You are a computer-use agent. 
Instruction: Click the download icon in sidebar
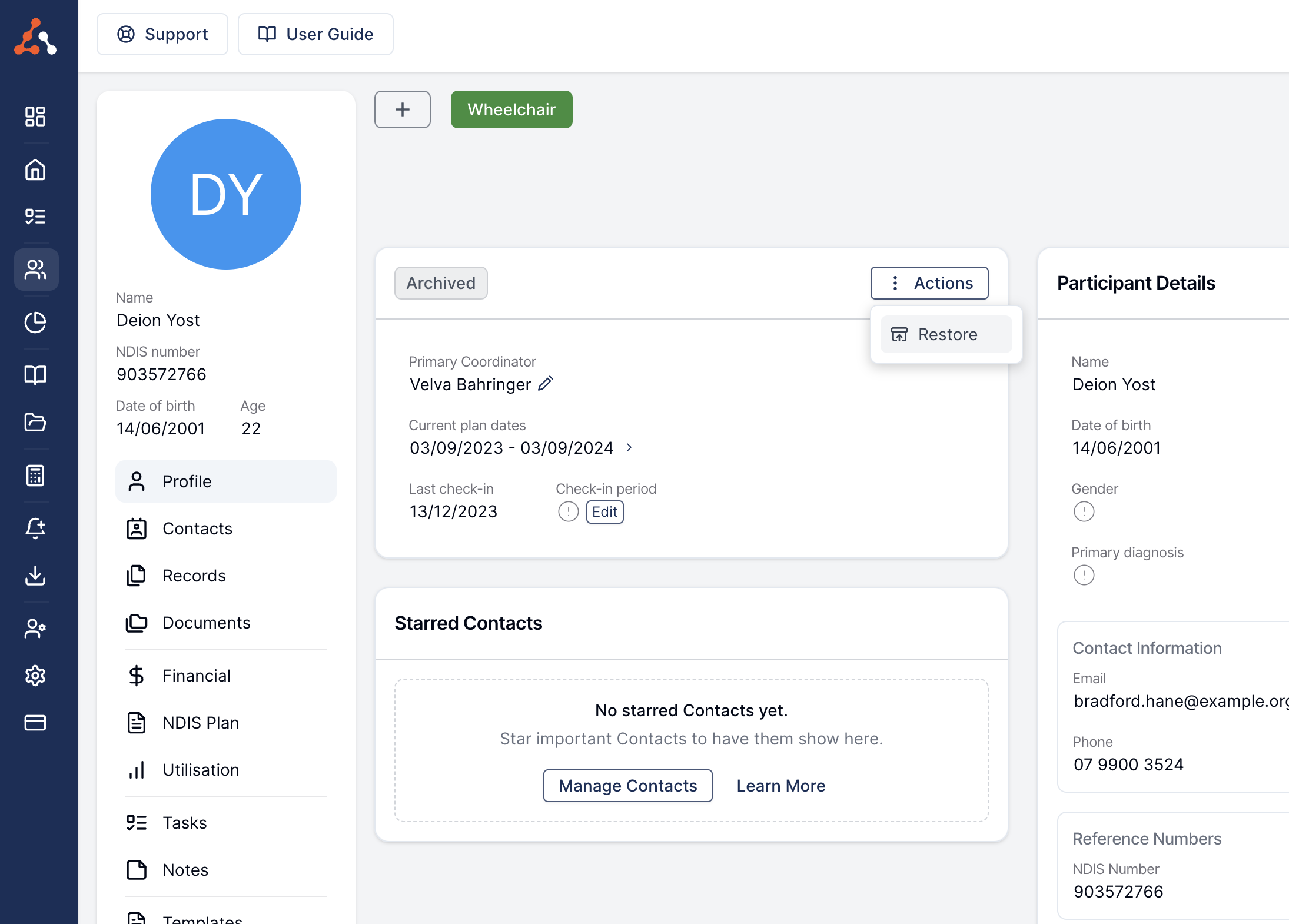click(35, 576)
